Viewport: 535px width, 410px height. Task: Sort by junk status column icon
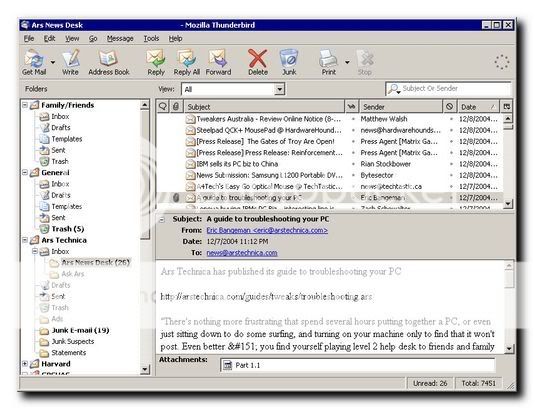(x=450, y=106)
